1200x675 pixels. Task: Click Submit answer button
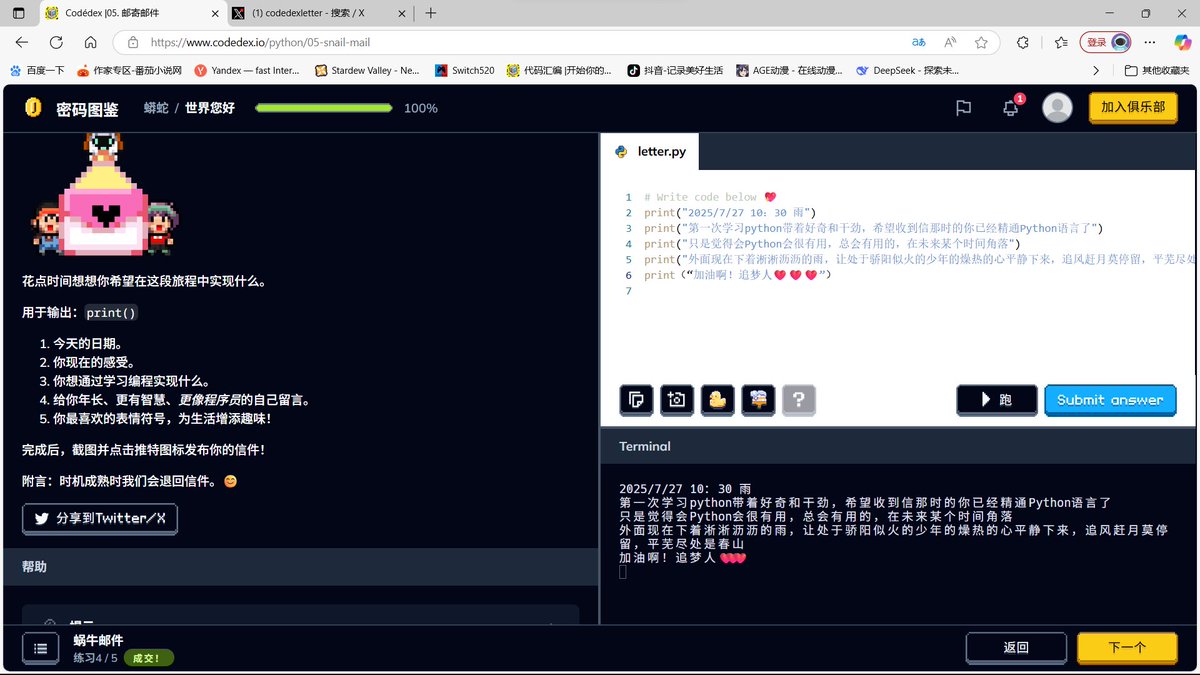tap(1110, 400)
